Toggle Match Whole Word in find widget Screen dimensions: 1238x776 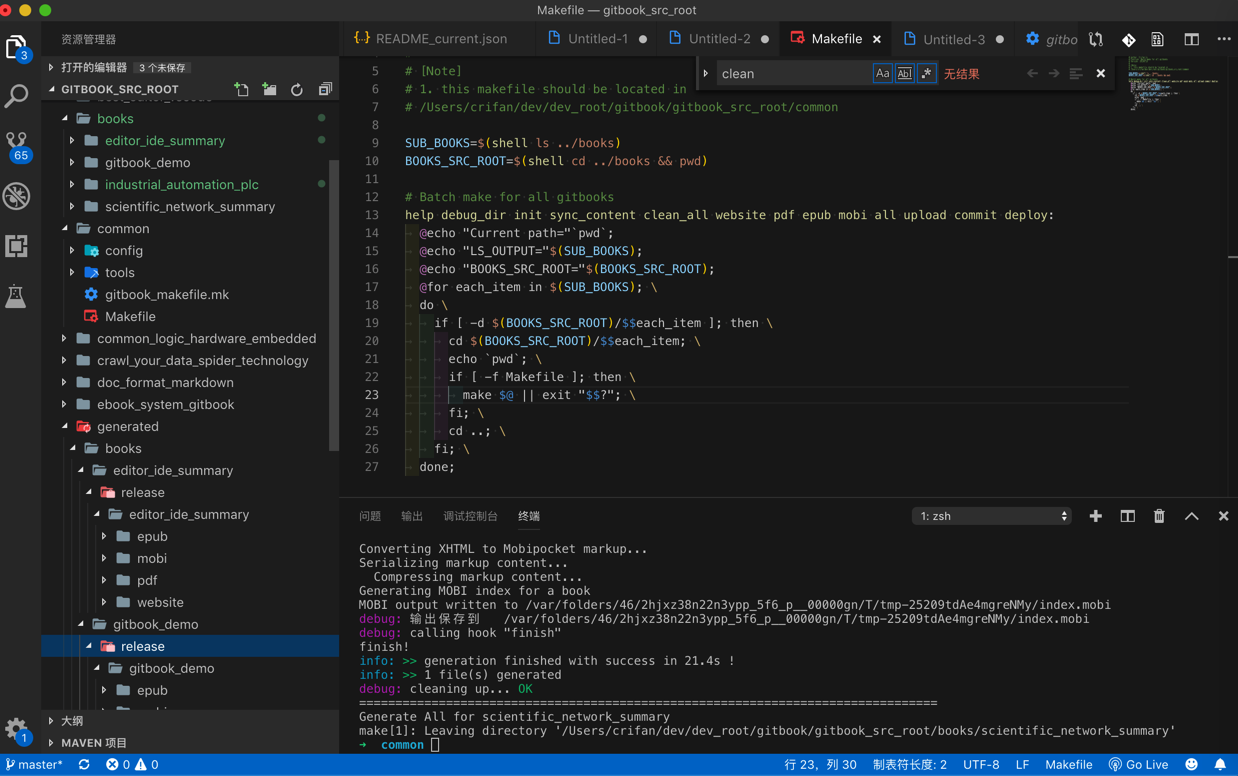coord(904,73)
